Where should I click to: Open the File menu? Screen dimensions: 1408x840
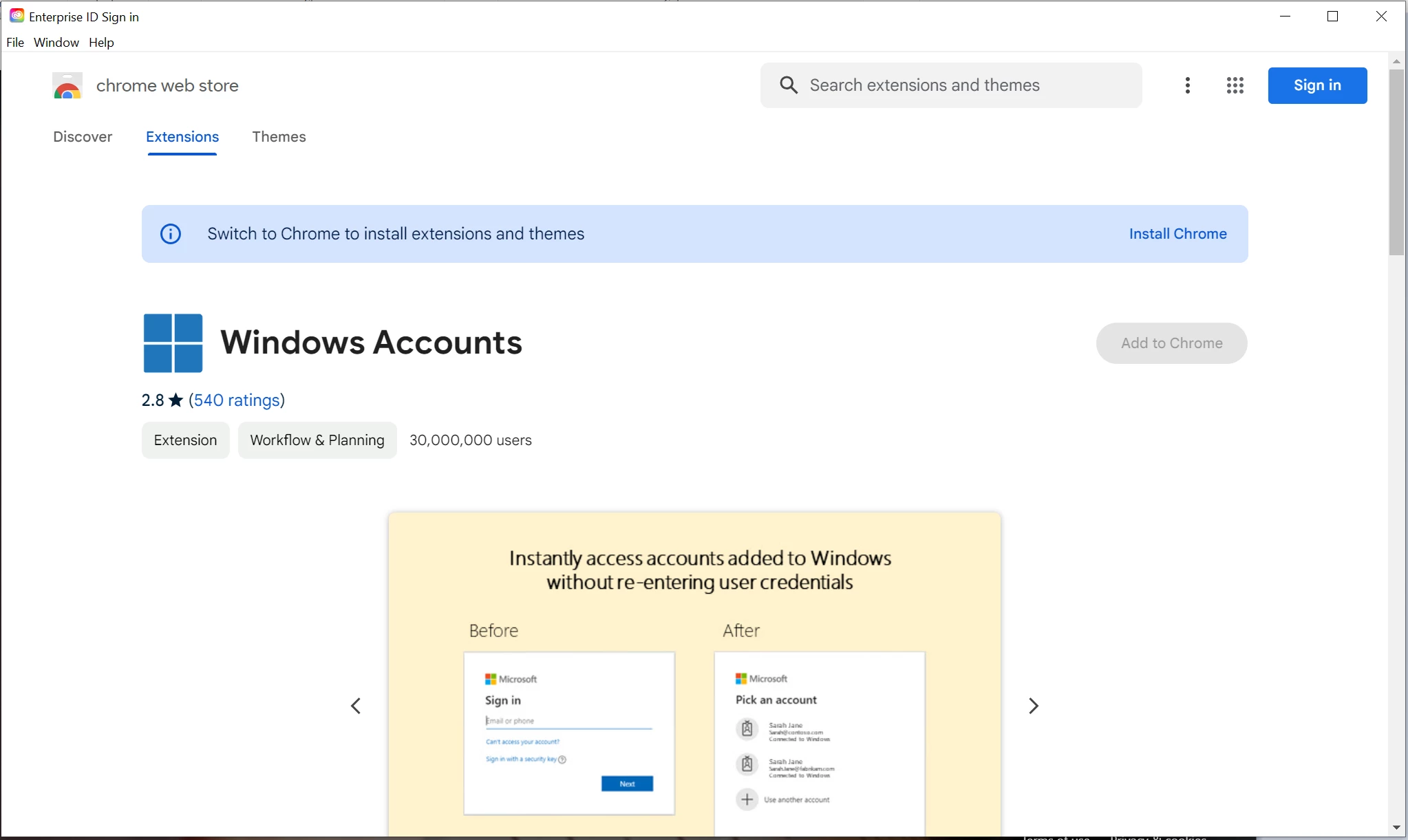[x=15, y=43]
